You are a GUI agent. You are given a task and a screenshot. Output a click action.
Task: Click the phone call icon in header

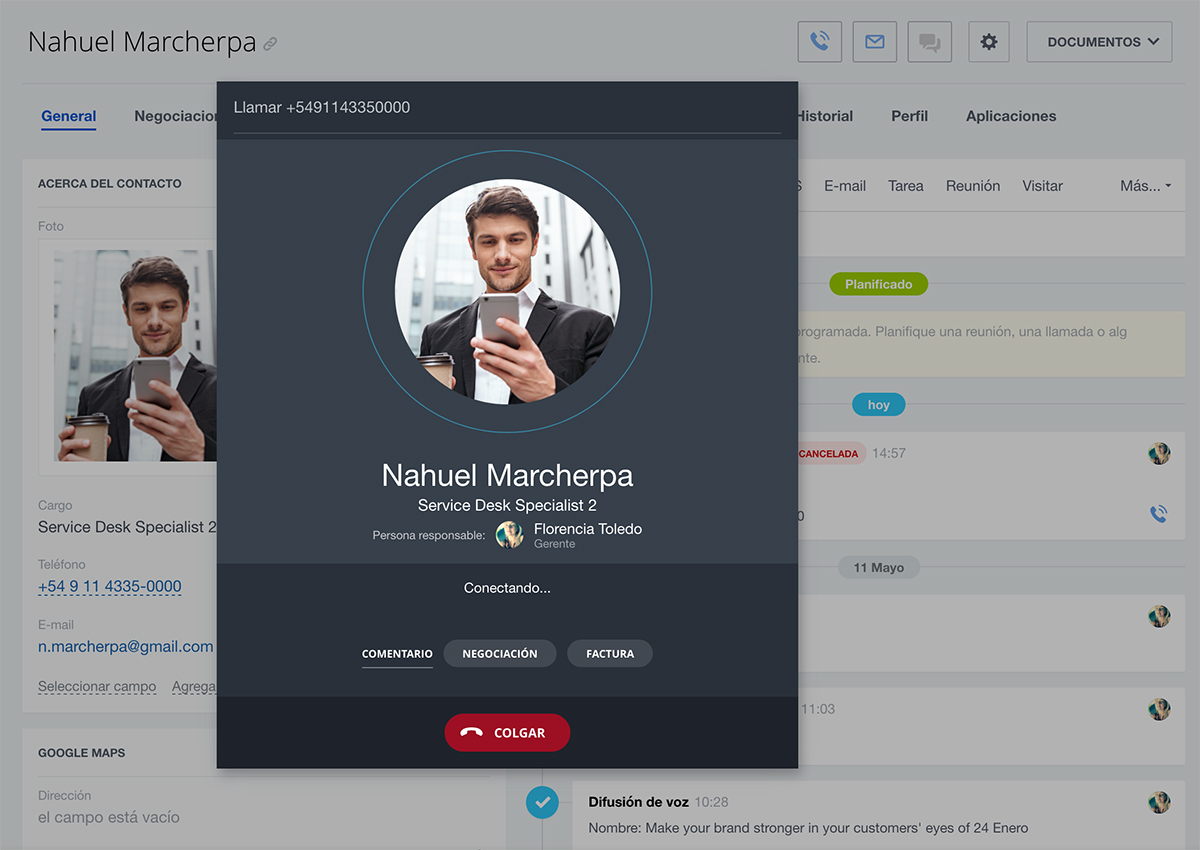[819, 42]
